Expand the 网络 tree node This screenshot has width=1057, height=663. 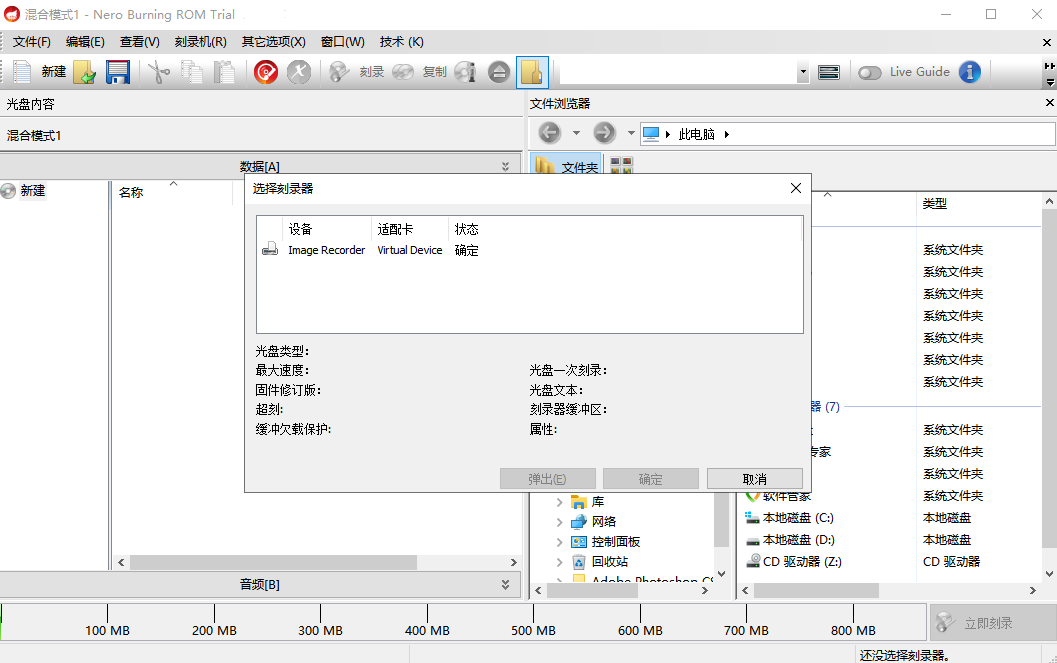click(x=559, y=522)
